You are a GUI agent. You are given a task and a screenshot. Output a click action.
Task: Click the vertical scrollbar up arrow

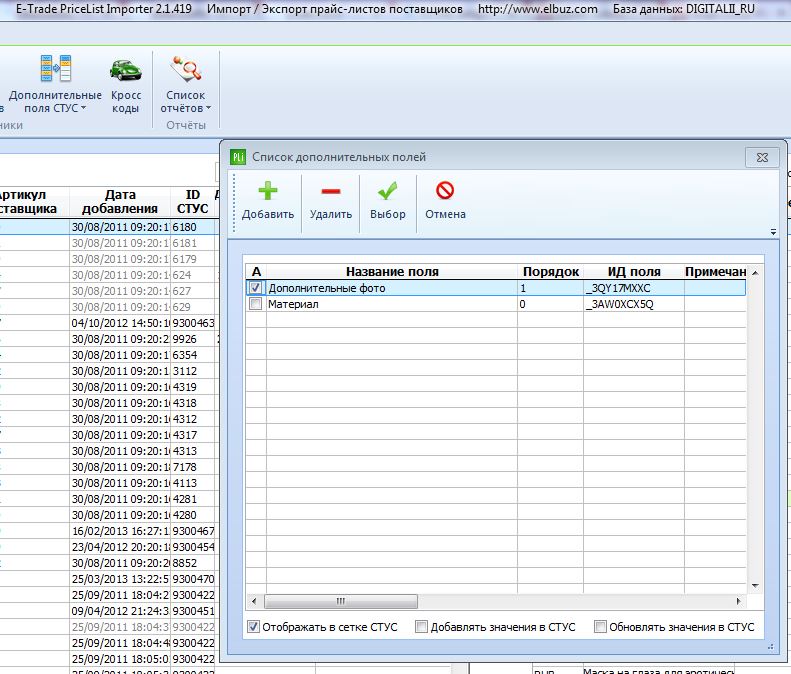click(755, 272)
